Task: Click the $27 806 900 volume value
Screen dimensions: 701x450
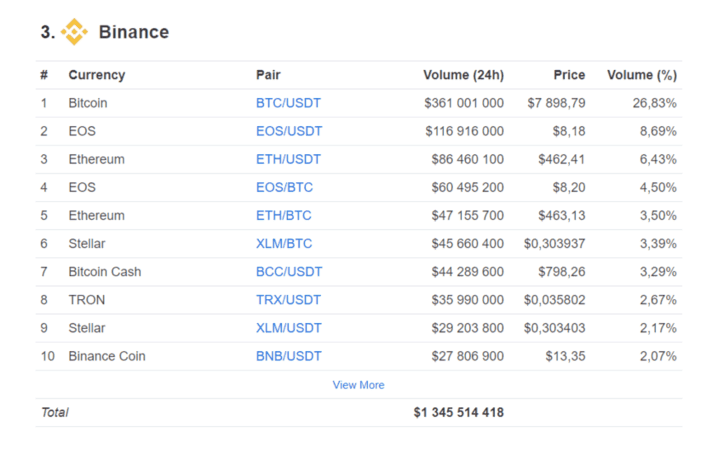Action: pos(468,356)
